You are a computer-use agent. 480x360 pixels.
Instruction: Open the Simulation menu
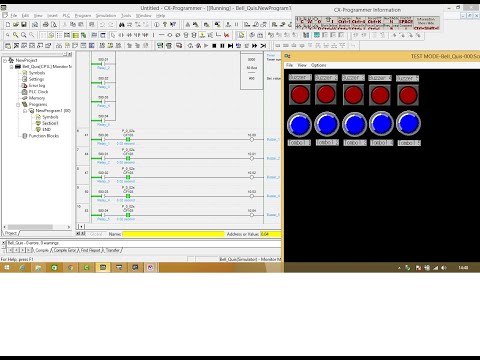click(x=106, y=15)
